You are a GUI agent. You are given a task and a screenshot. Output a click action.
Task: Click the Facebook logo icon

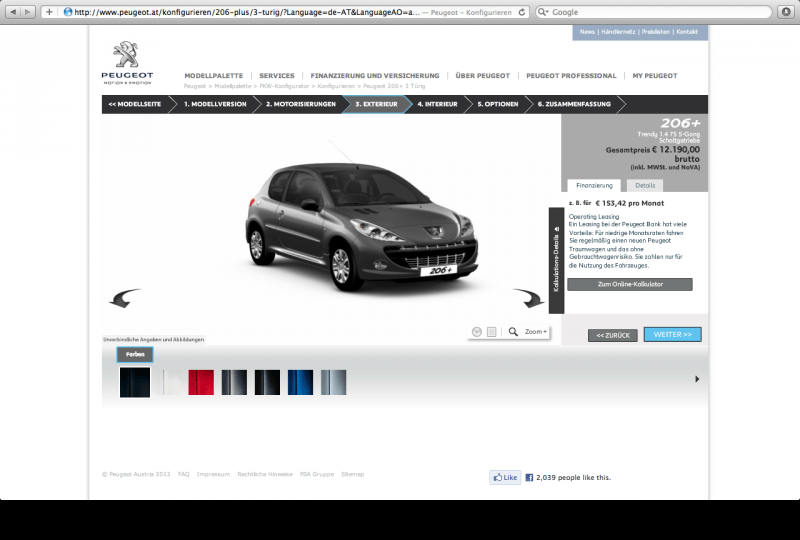coord(529,478)
